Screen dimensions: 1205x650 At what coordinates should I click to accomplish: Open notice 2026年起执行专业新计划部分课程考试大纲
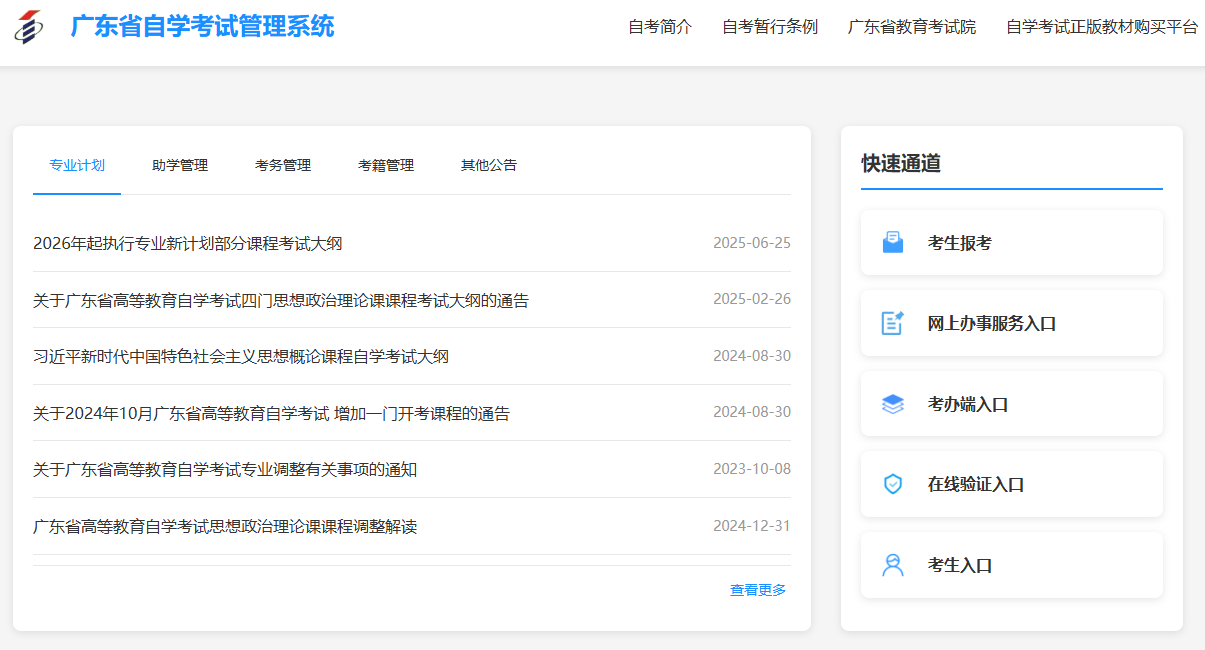point(188,243)
